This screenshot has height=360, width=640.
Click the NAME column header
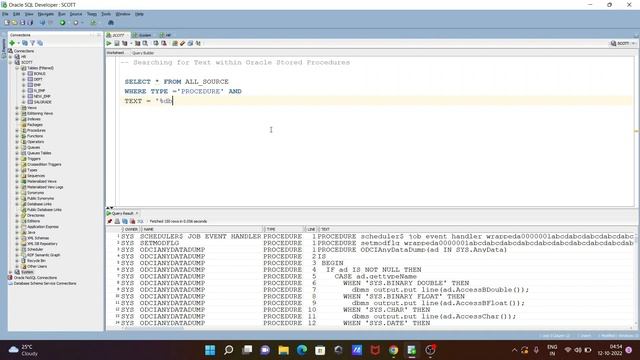(x=202, y=229)
